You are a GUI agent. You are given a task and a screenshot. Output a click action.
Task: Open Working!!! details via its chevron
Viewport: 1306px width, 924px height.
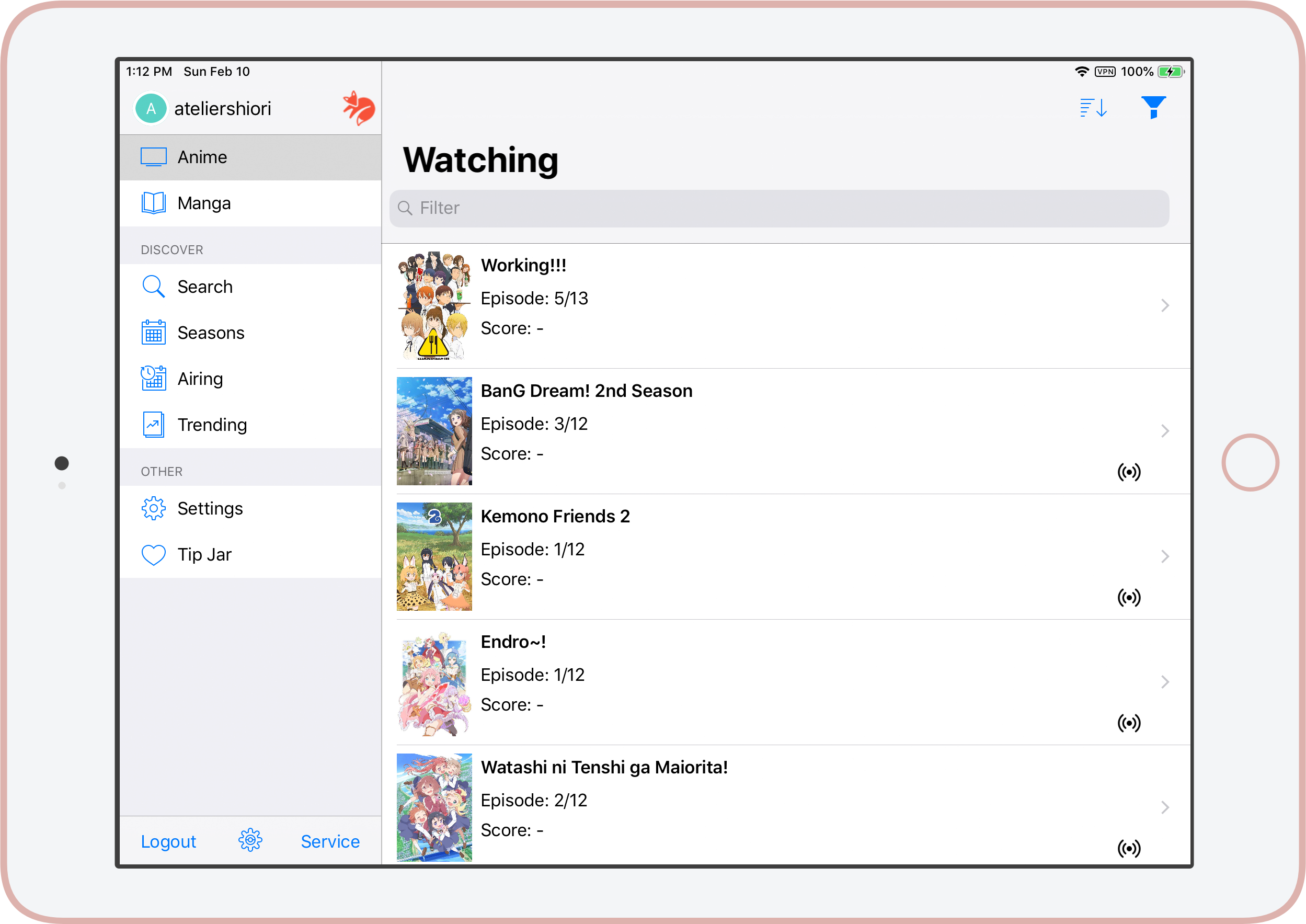pos(1165,305)
